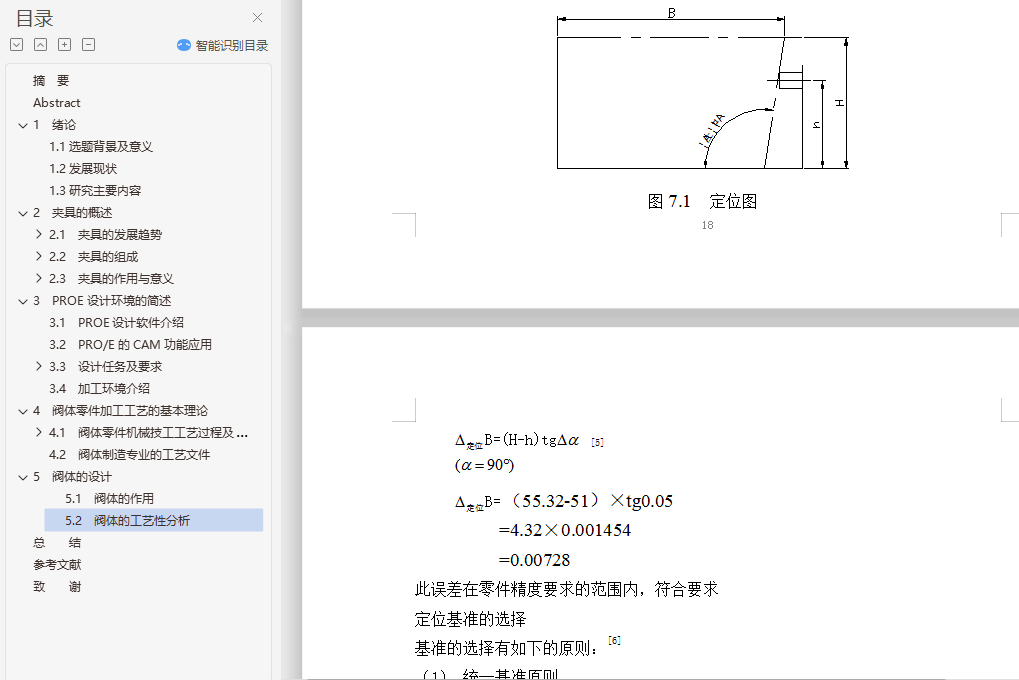
Task: Click the line 定位基准的选择
Action: 471,619
